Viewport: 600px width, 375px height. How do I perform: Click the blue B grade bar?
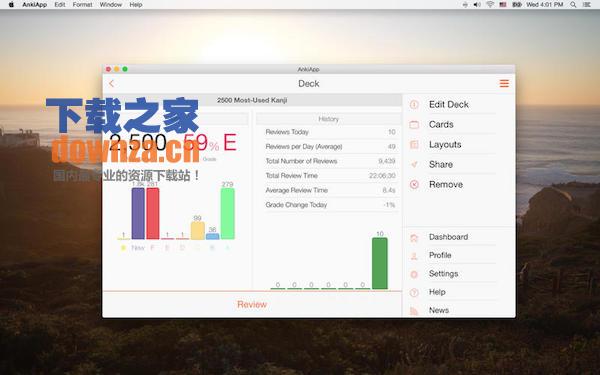pos(212,236)
